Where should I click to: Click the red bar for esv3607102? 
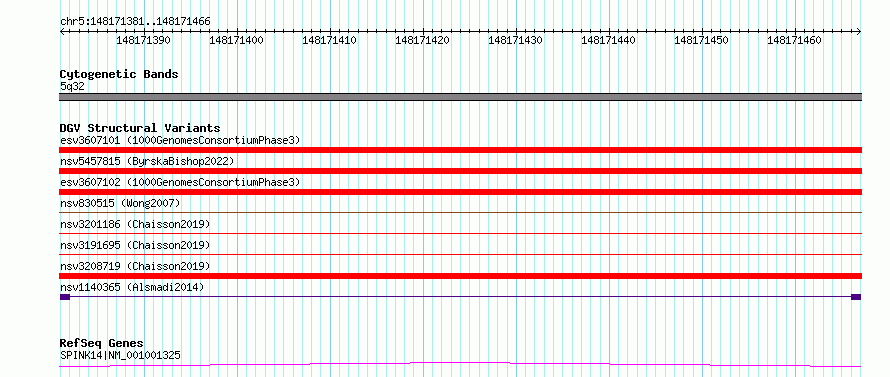click(460, 192)
